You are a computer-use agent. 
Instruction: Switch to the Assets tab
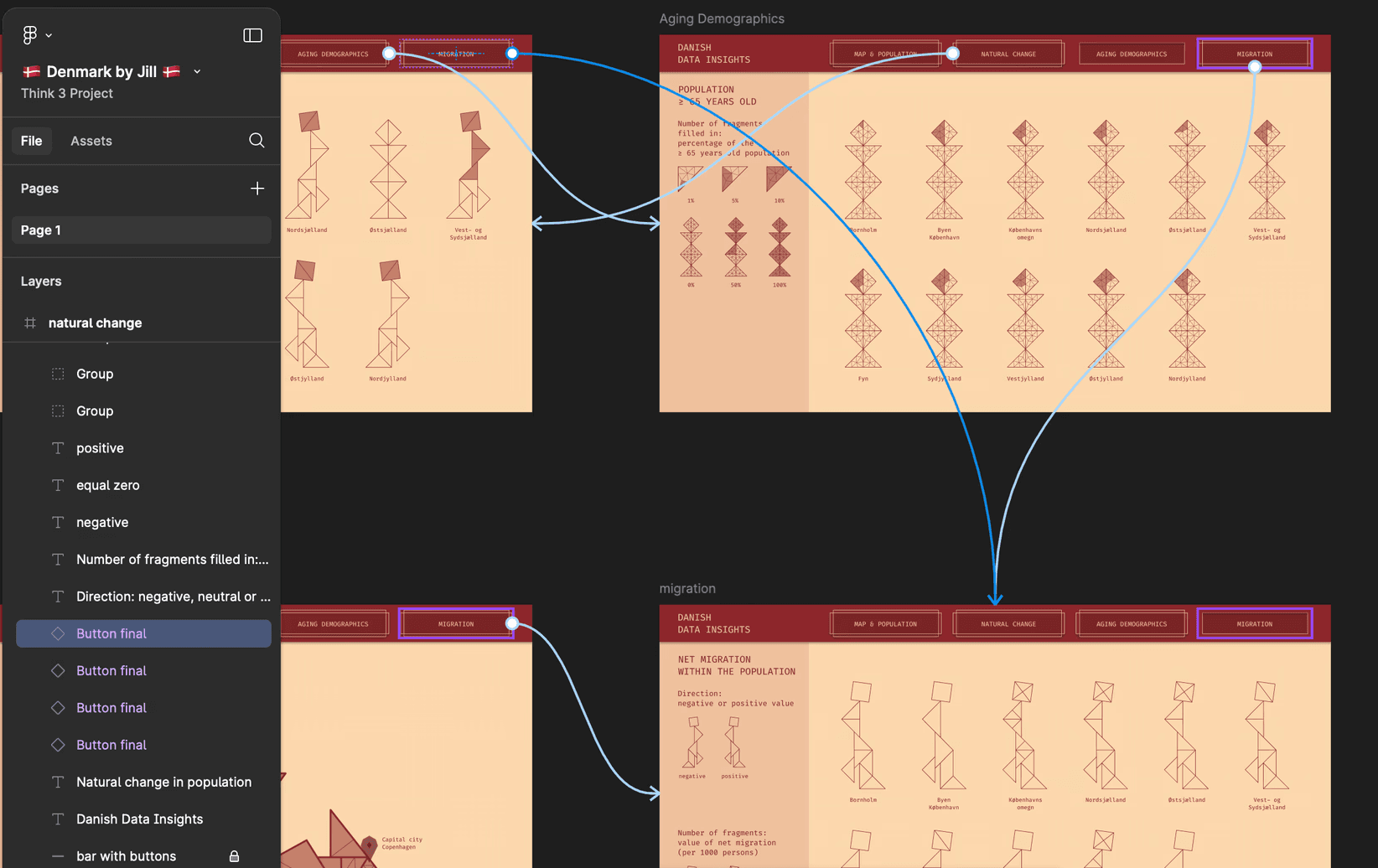91,141
